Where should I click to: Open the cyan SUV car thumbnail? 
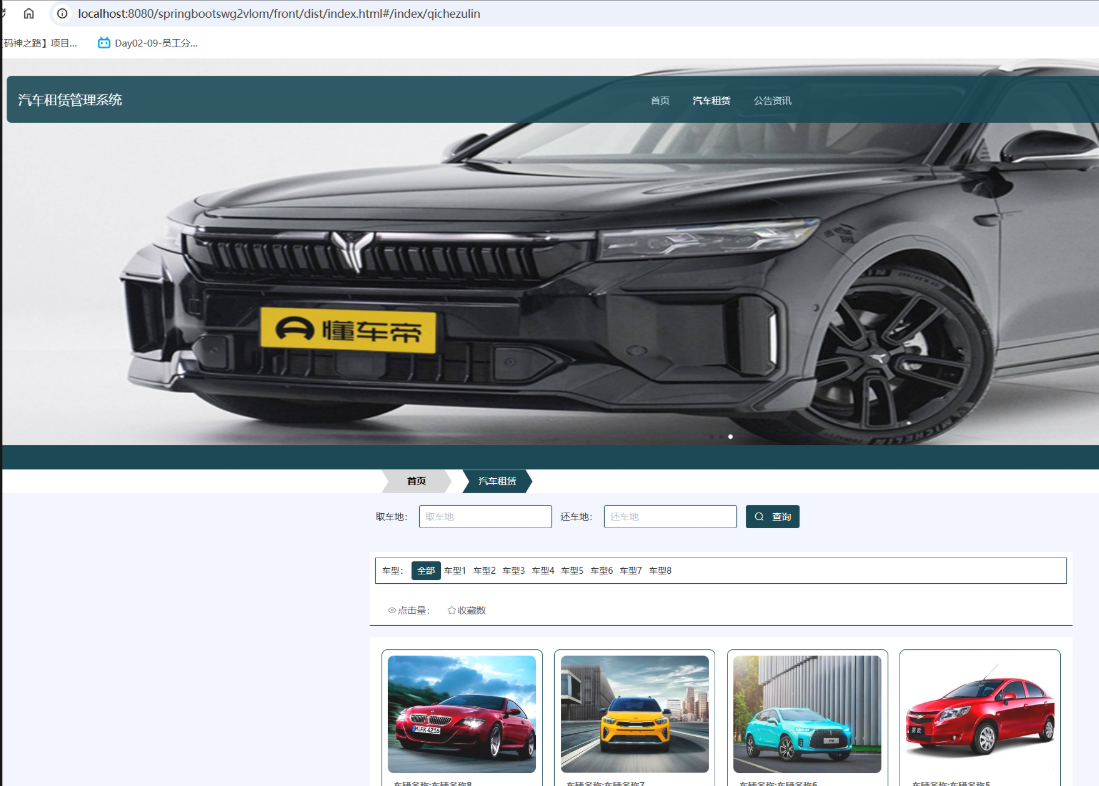(807, 714)
